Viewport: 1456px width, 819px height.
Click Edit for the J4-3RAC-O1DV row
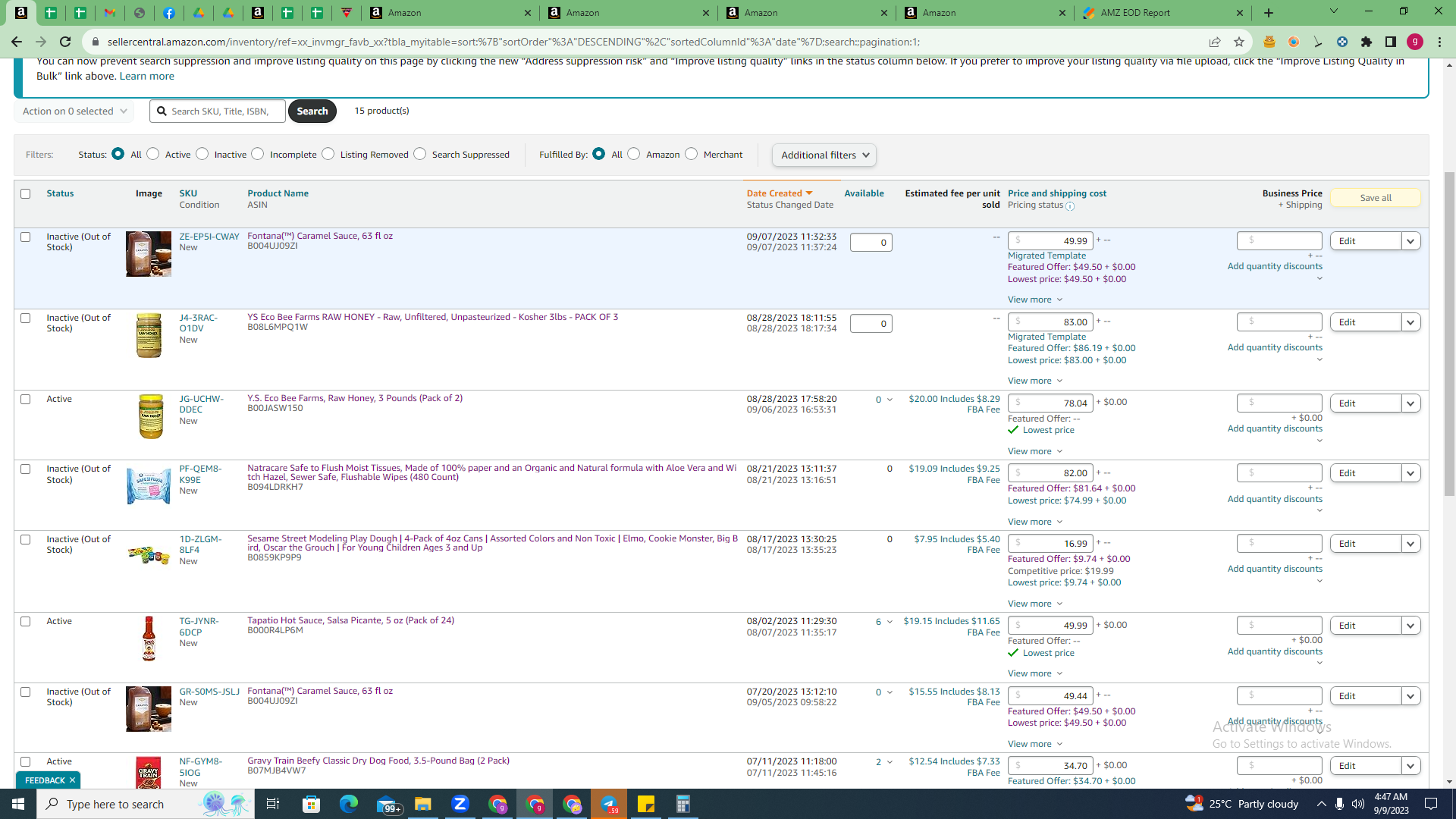click(1366, 322)
